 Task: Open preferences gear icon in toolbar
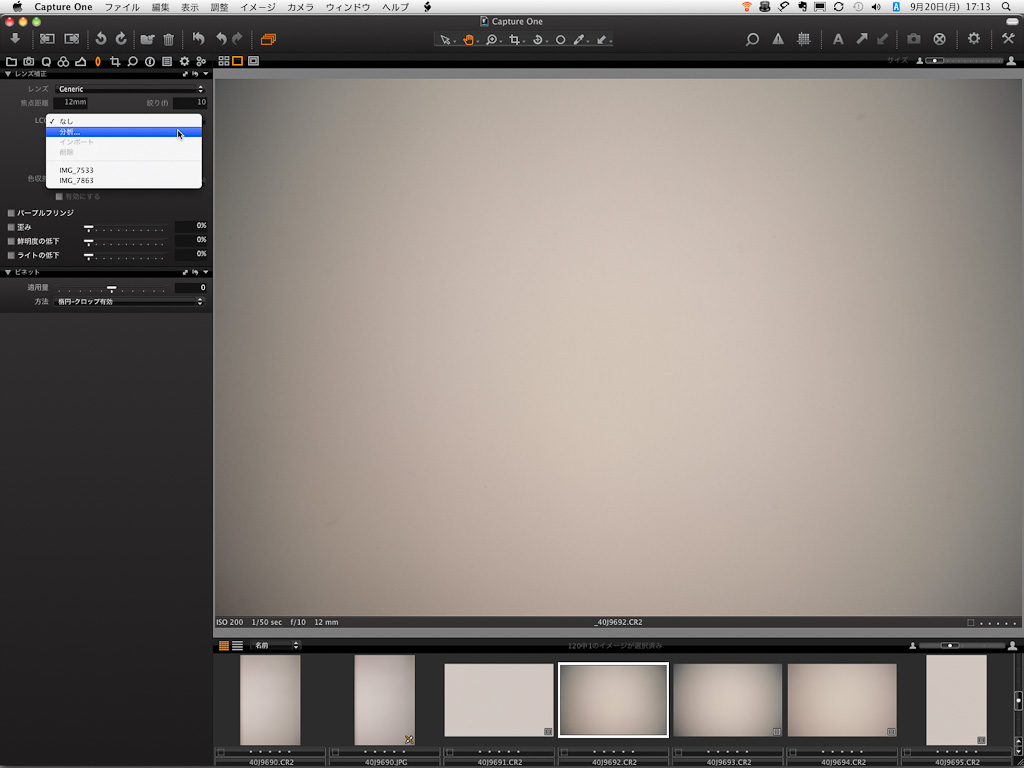[x=974, y=39]
